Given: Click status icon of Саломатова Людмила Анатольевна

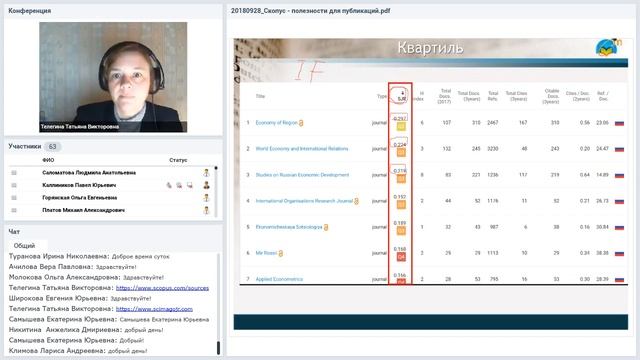Looking at the screenshot, I should click(x=207, y=173).
